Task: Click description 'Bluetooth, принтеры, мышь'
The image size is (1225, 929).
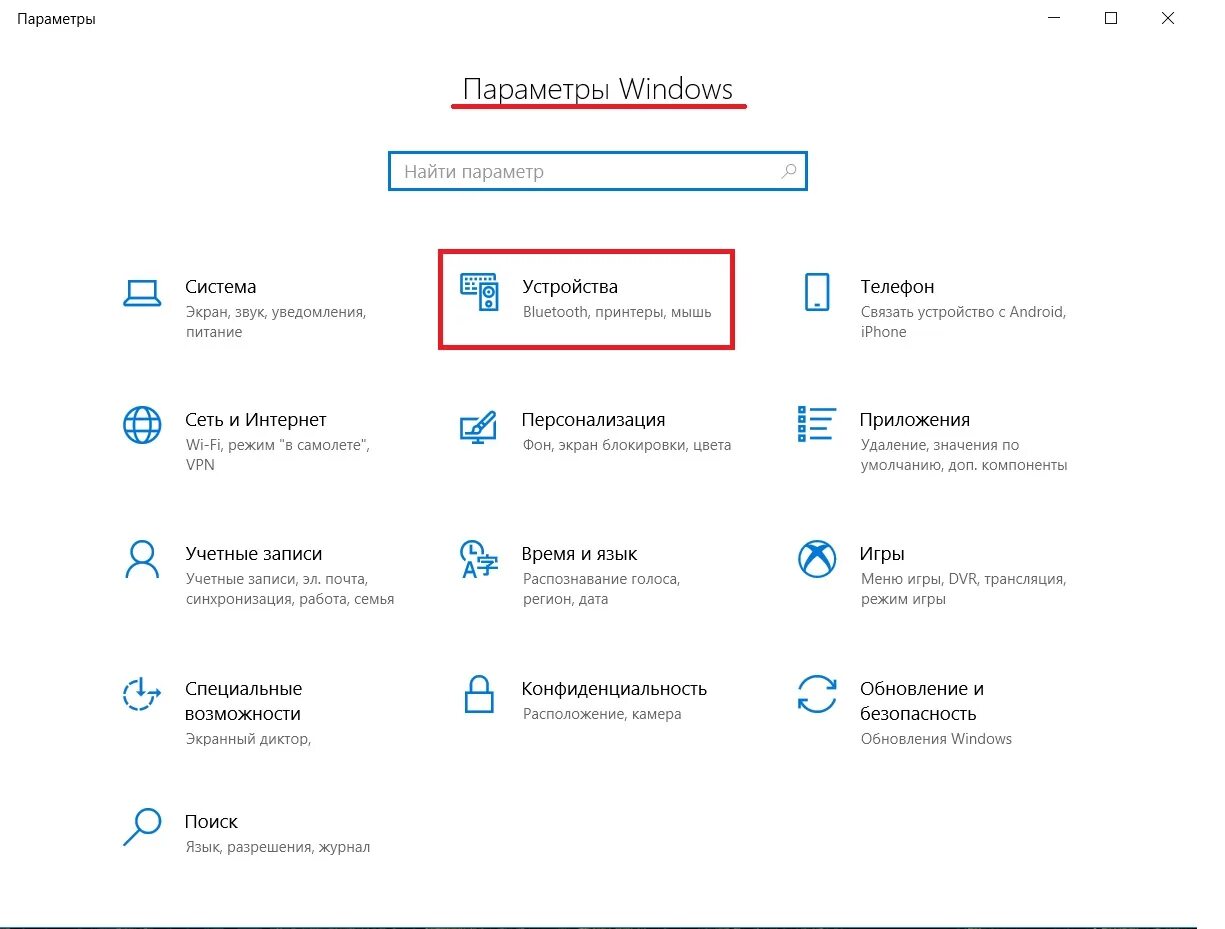Action: point(617,312)
